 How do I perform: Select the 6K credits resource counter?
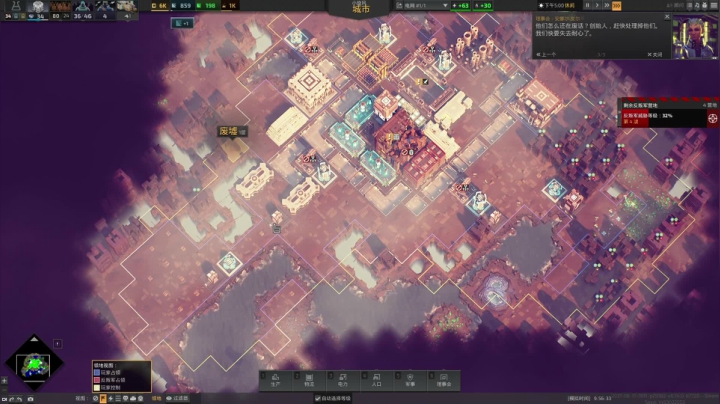[159, 6]
